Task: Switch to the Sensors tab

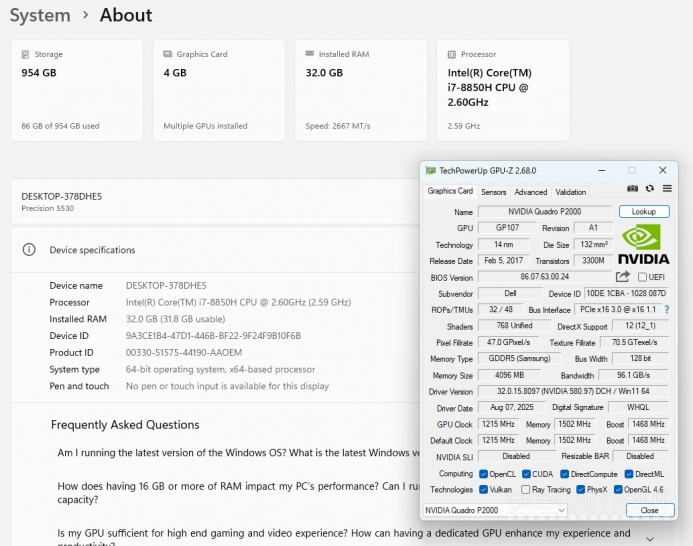Action: click(x=493, y=192)
